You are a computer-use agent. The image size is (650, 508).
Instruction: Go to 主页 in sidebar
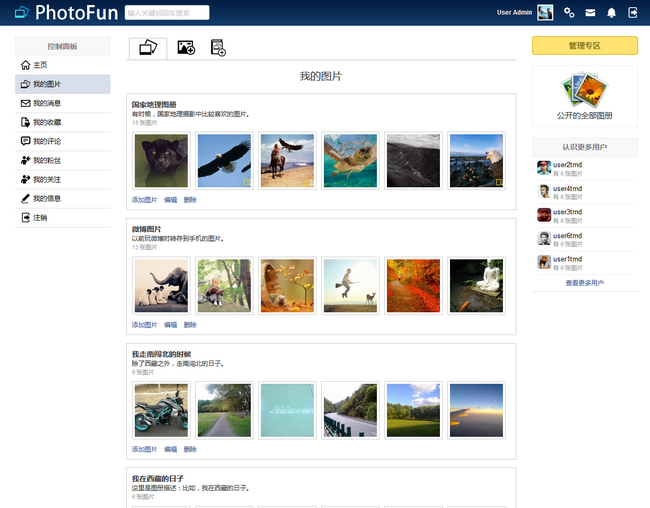[x=63, y=65]
